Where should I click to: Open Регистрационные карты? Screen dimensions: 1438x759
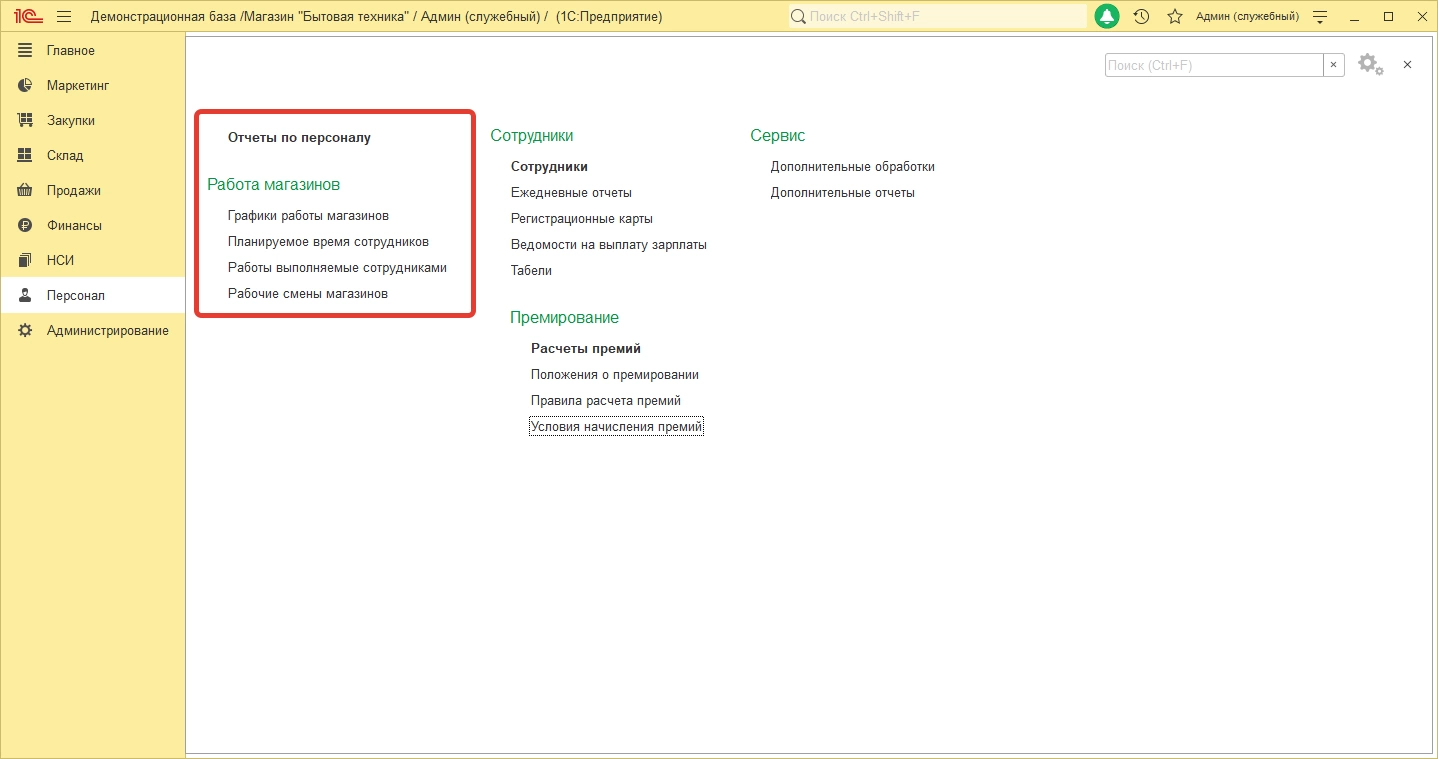(582, 219)
